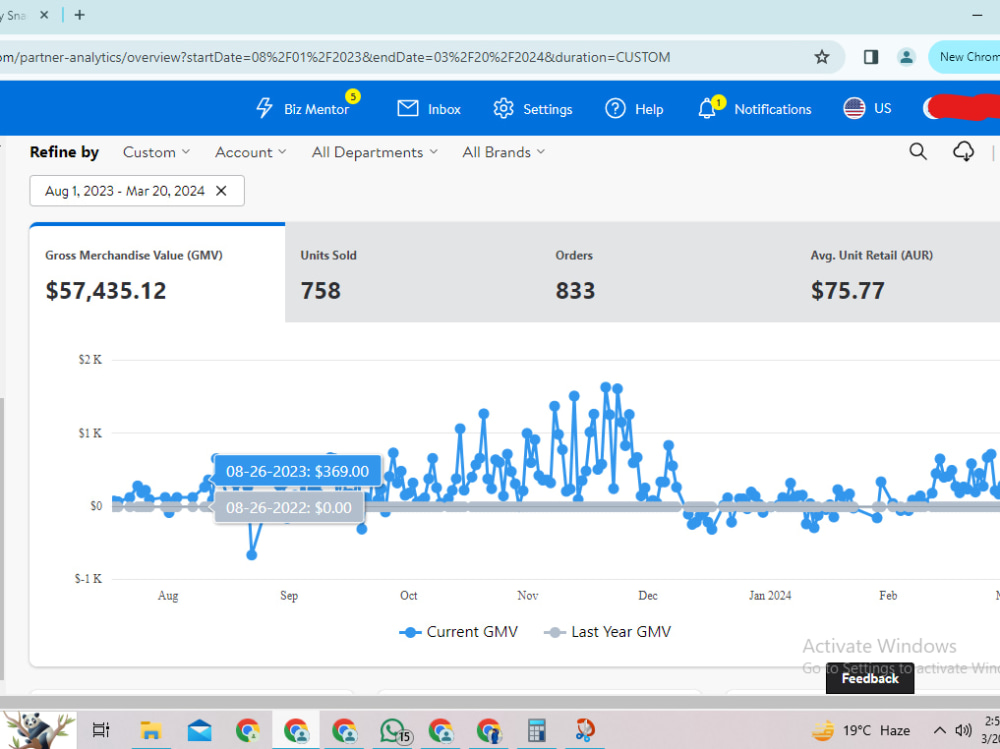Screen dimensions: 1000x749
Task: Open a new browser tab
Action: click(79, 15)
